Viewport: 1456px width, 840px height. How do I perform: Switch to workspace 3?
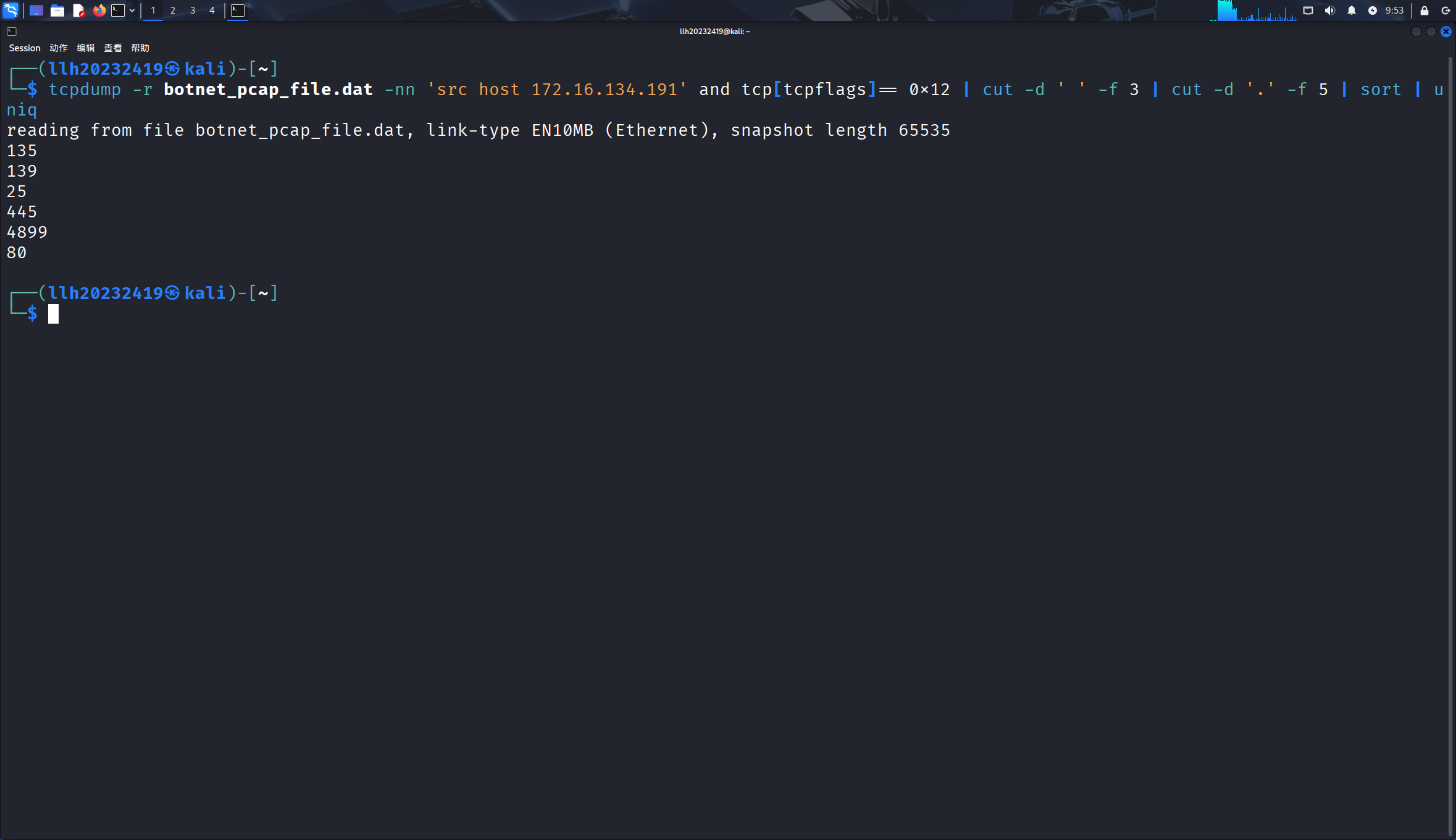point(192,10)
